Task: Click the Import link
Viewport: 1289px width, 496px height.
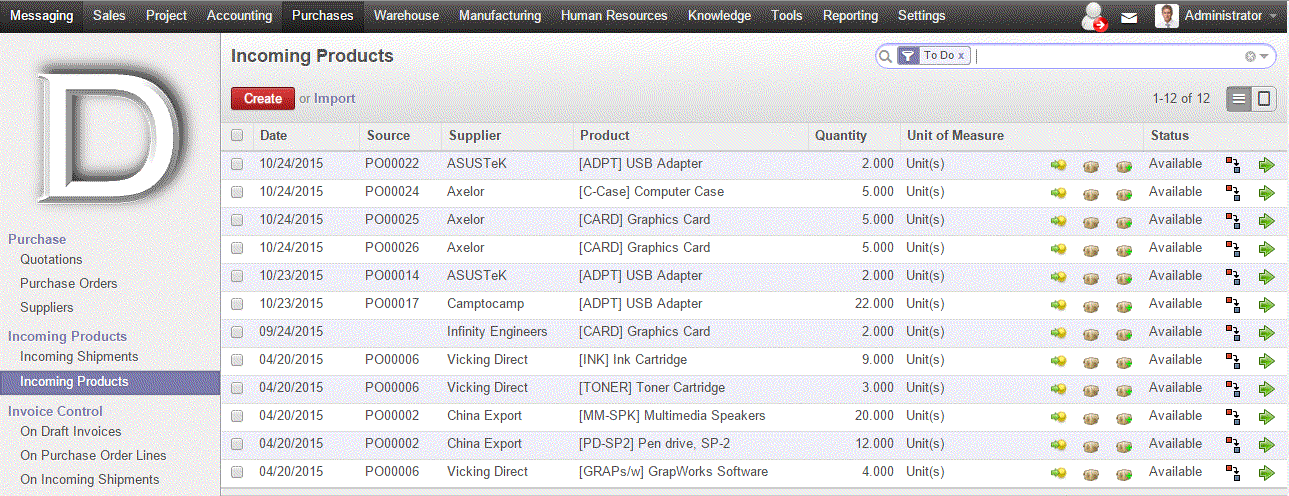Action: tap(335, 98)
